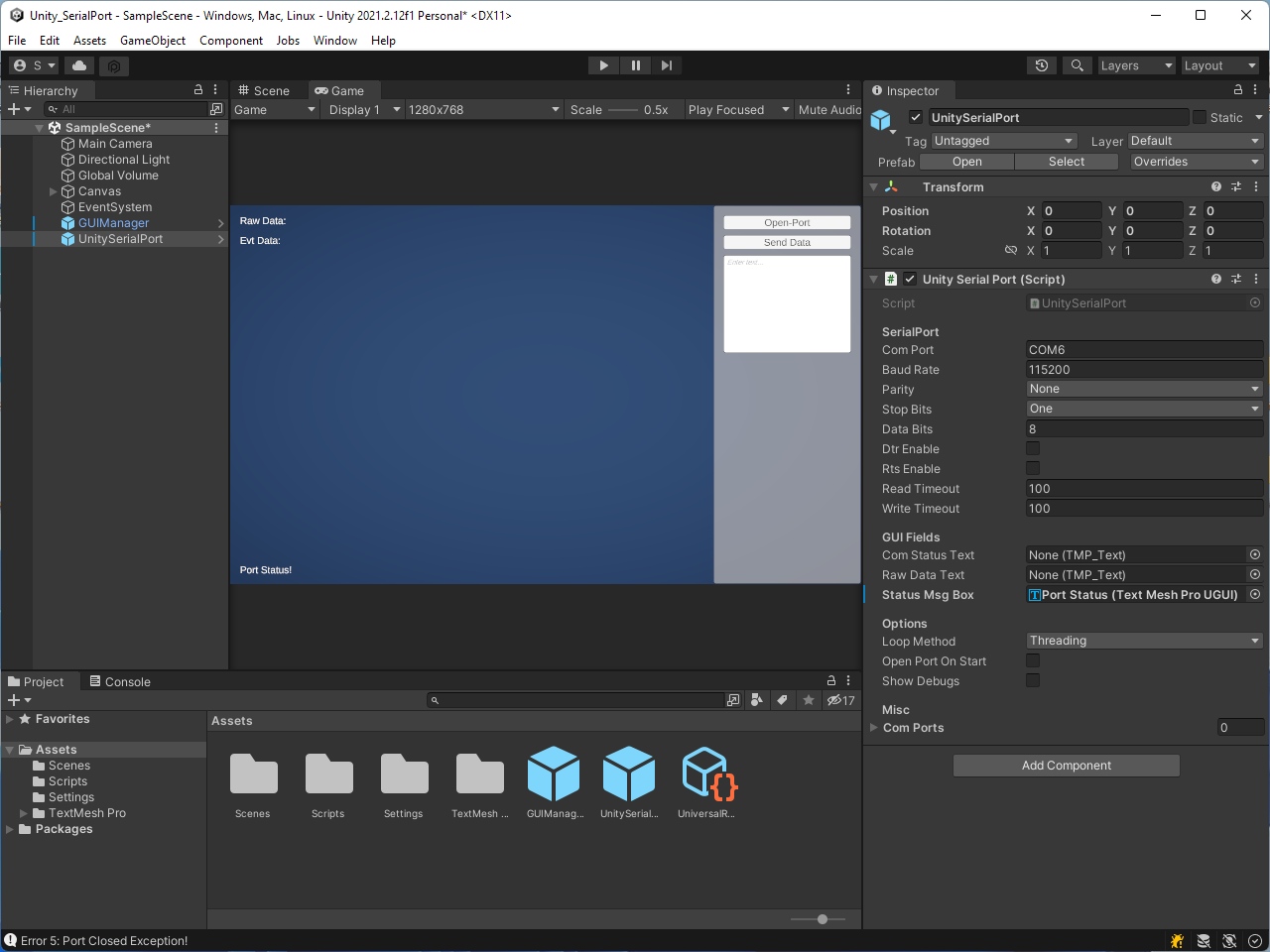Lock the Inspector panel
This screenshot has height=952, width=1270.
[1237, 90]
